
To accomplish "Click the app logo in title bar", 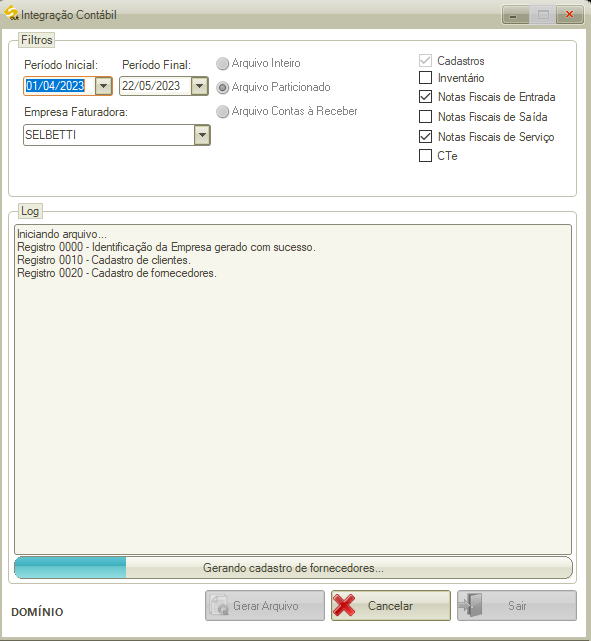I will pos(11,13).
